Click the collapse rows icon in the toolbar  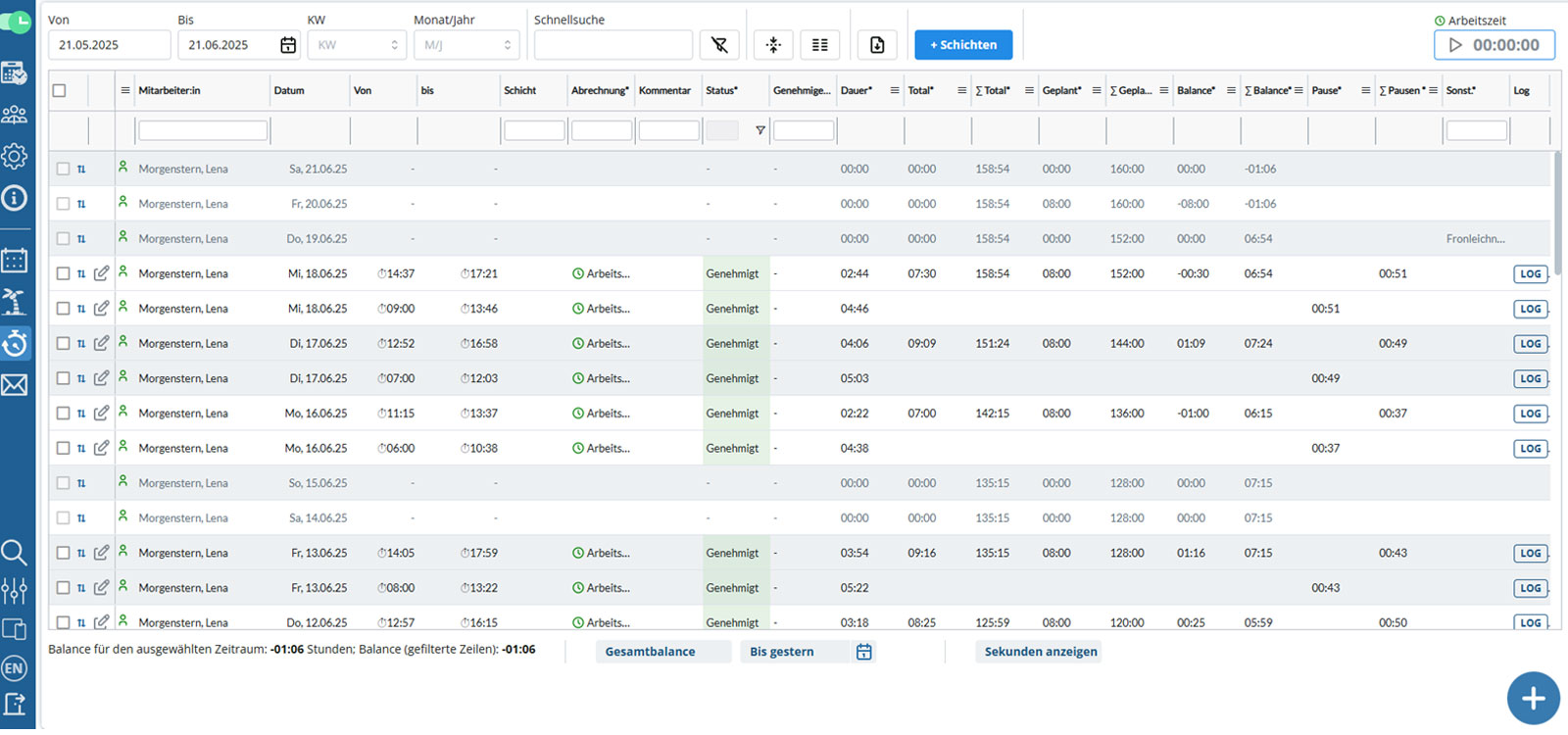(773, 45)
